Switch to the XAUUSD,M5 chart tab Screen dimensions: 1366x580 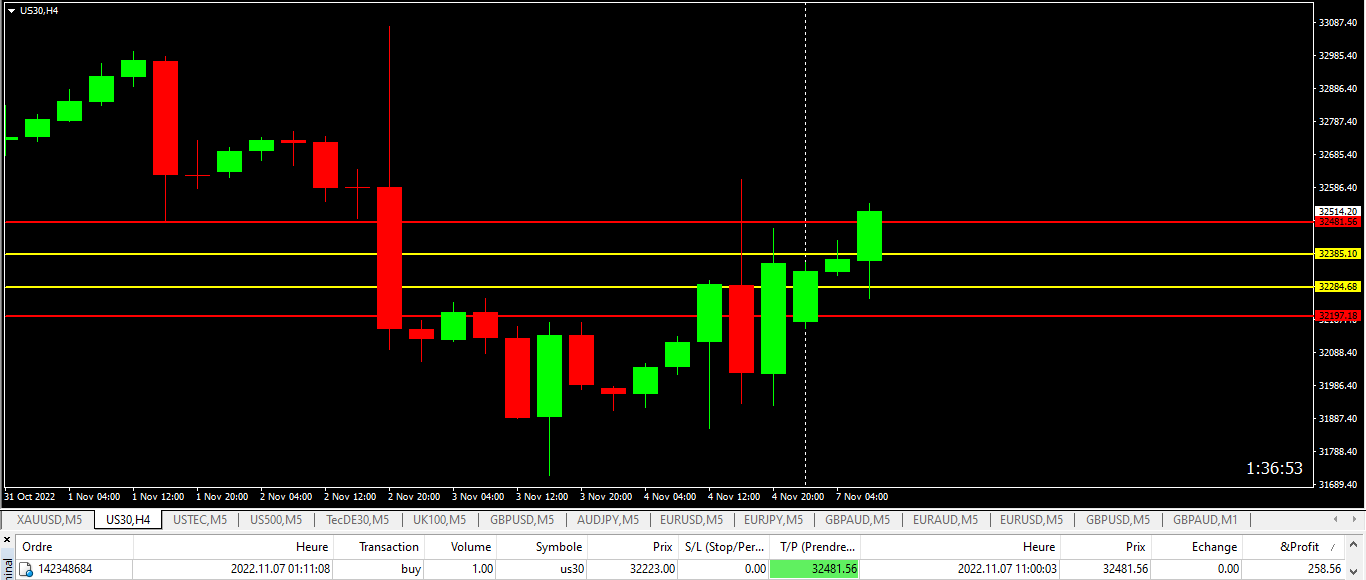point(50,520)
